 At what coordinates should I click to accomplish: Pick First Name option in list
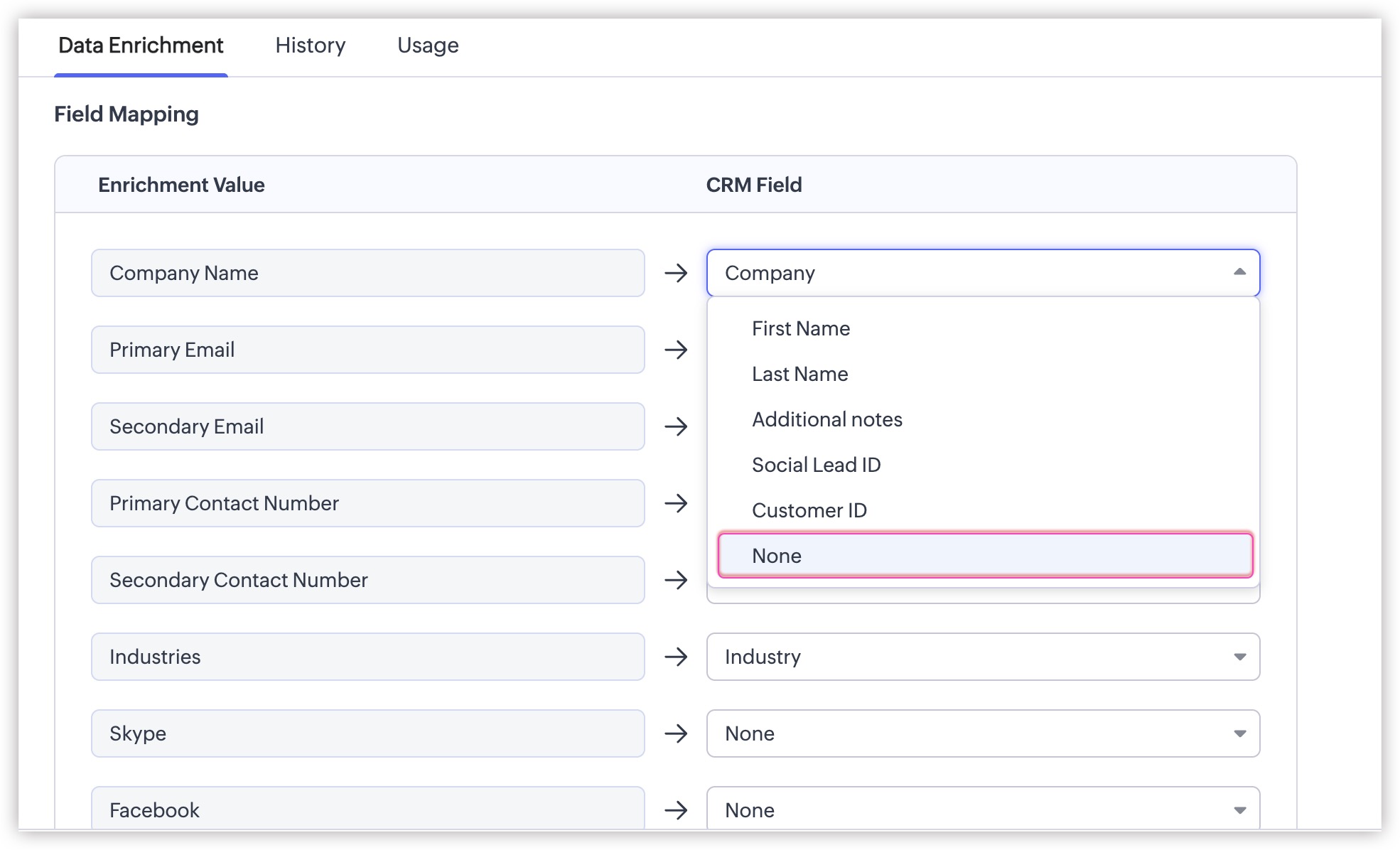[x=800, y=328]
